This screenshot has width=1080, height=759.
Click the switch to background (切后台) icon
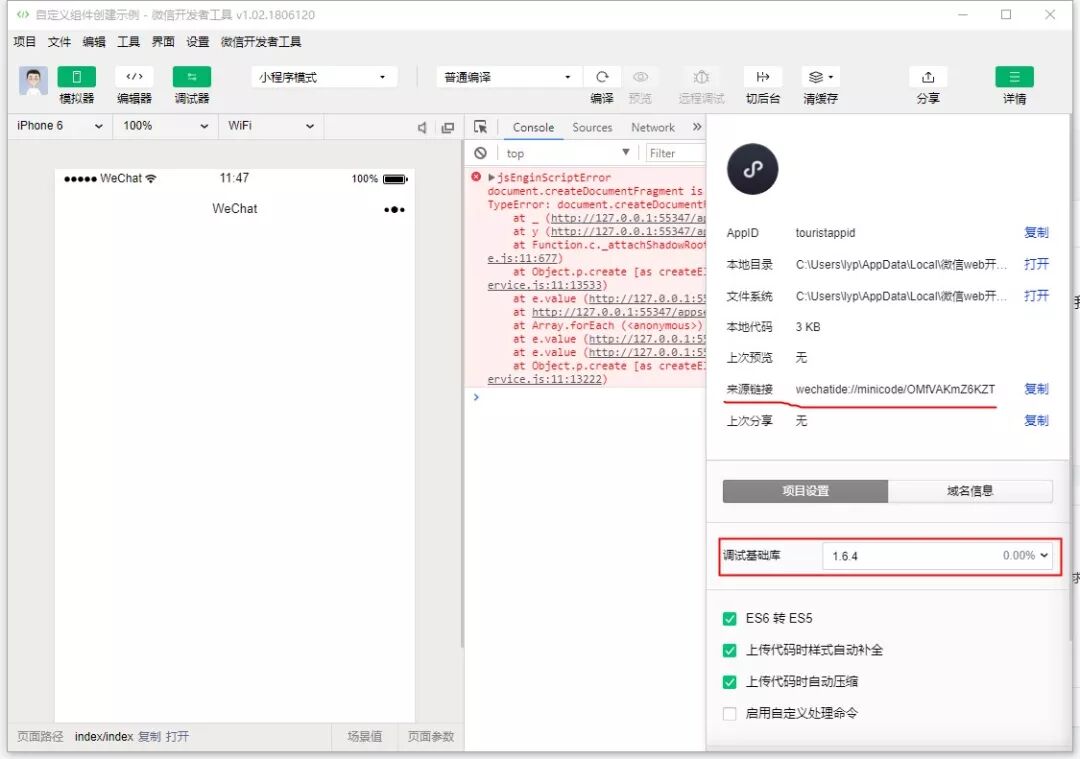tap(762, 76)
